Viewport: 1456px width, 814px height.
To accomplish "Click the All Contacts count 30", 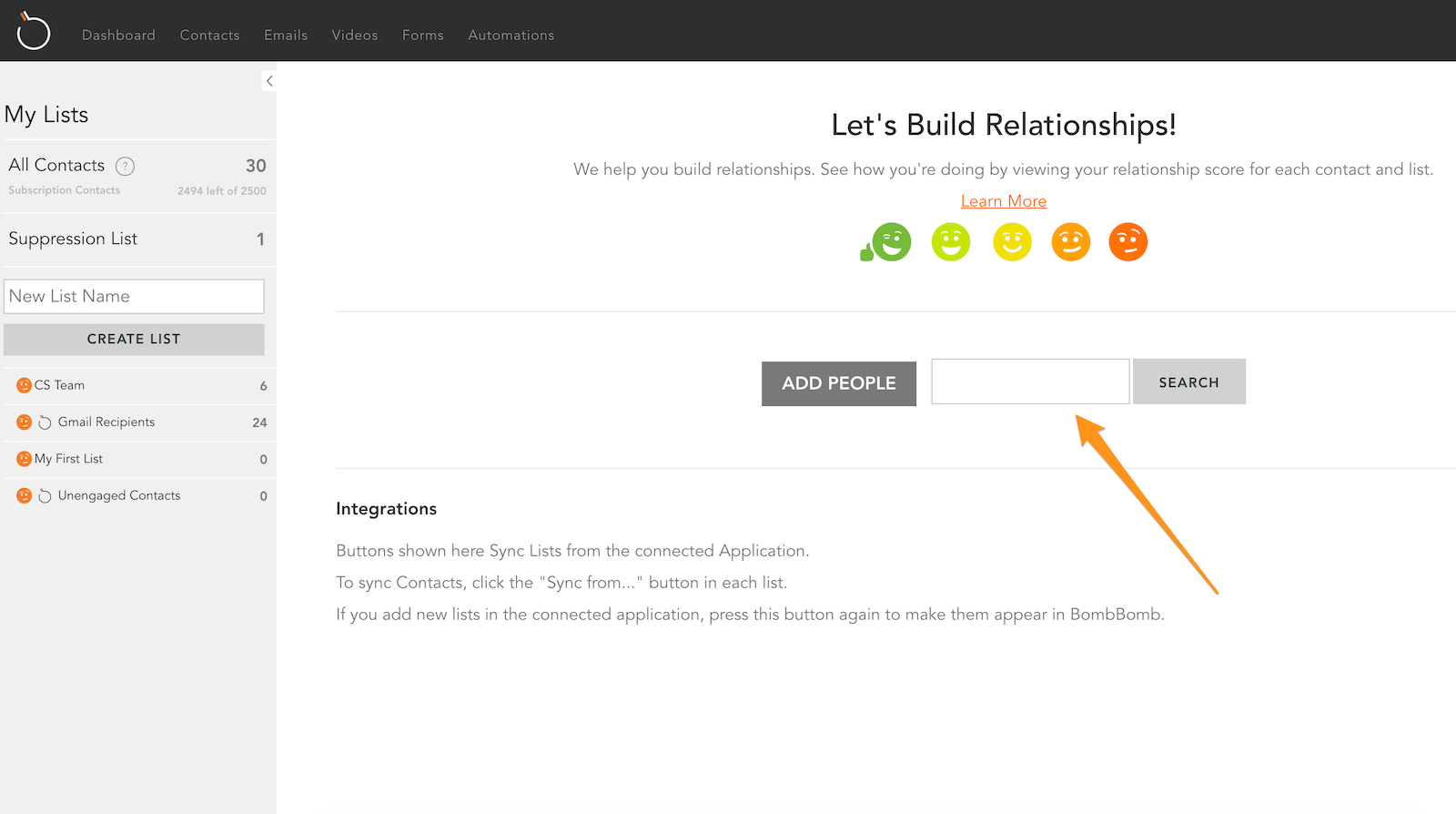I will click(x=256, y=166).
